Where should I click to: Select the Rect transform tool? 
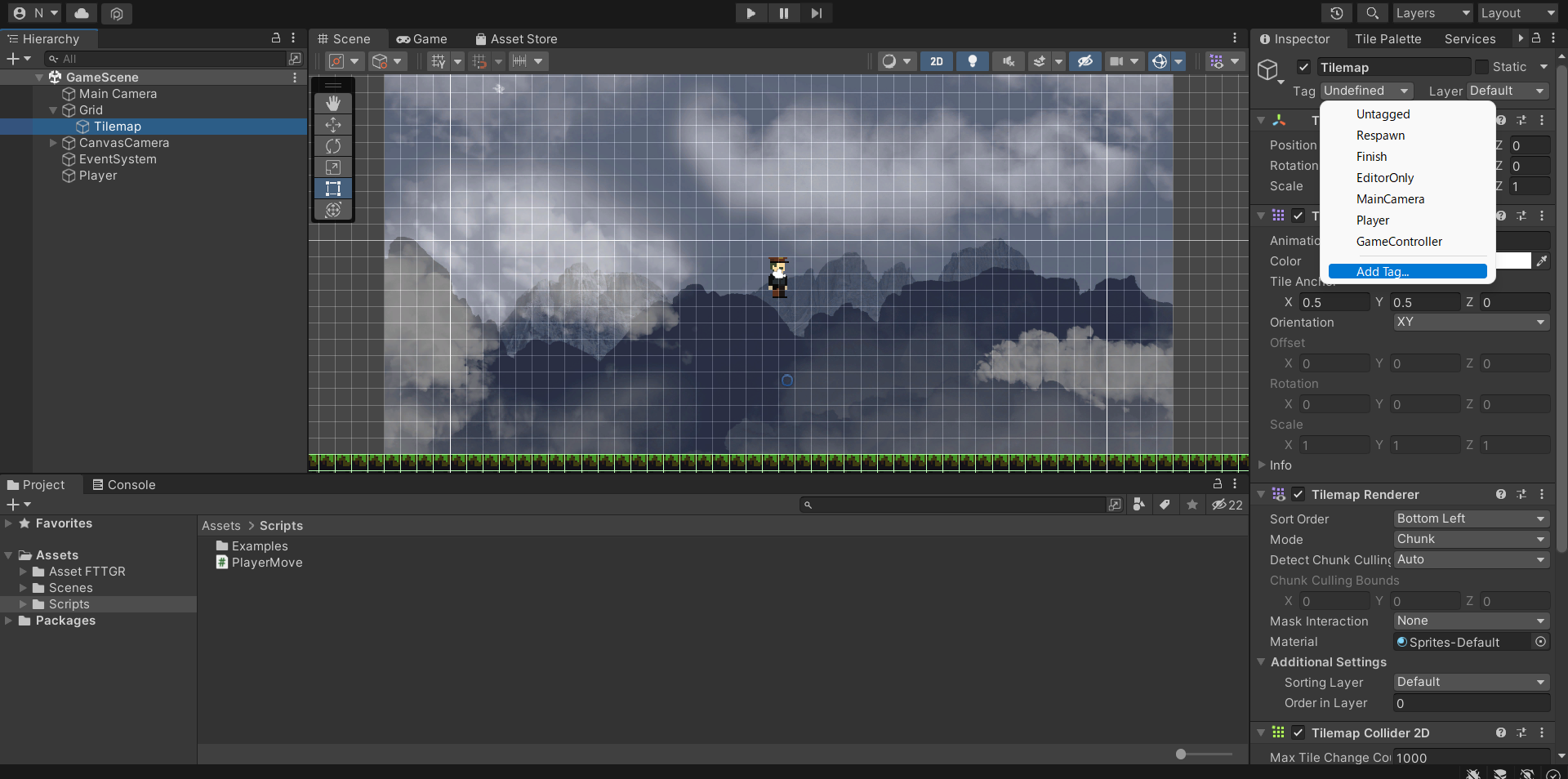click(333, 189)
